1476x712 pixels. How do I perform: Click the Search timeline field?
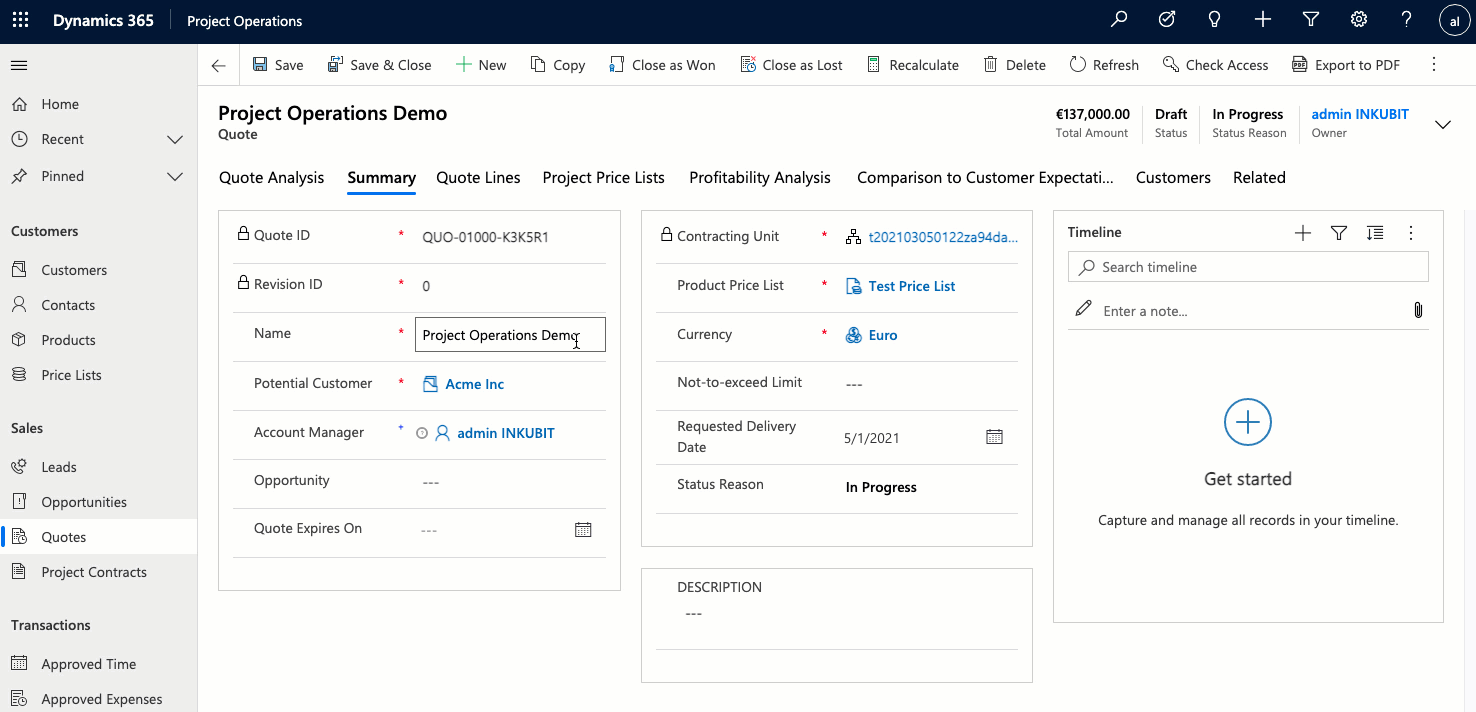(x=1248, y=267)
